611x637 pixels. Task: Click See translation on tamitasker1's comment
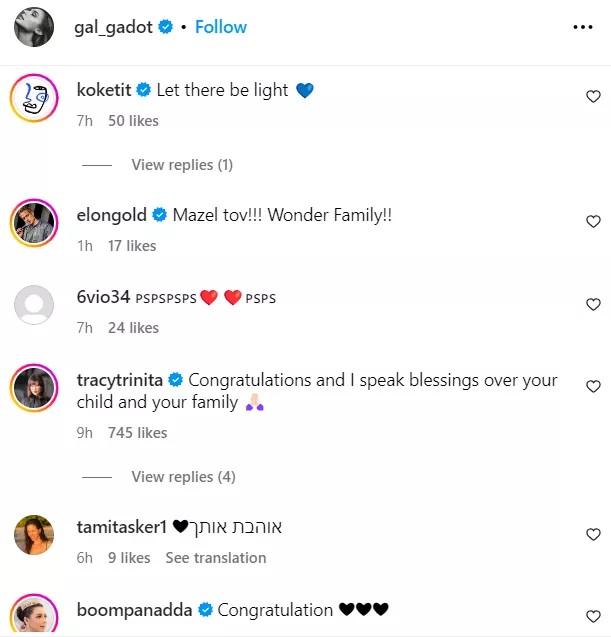tap(216, 558)
